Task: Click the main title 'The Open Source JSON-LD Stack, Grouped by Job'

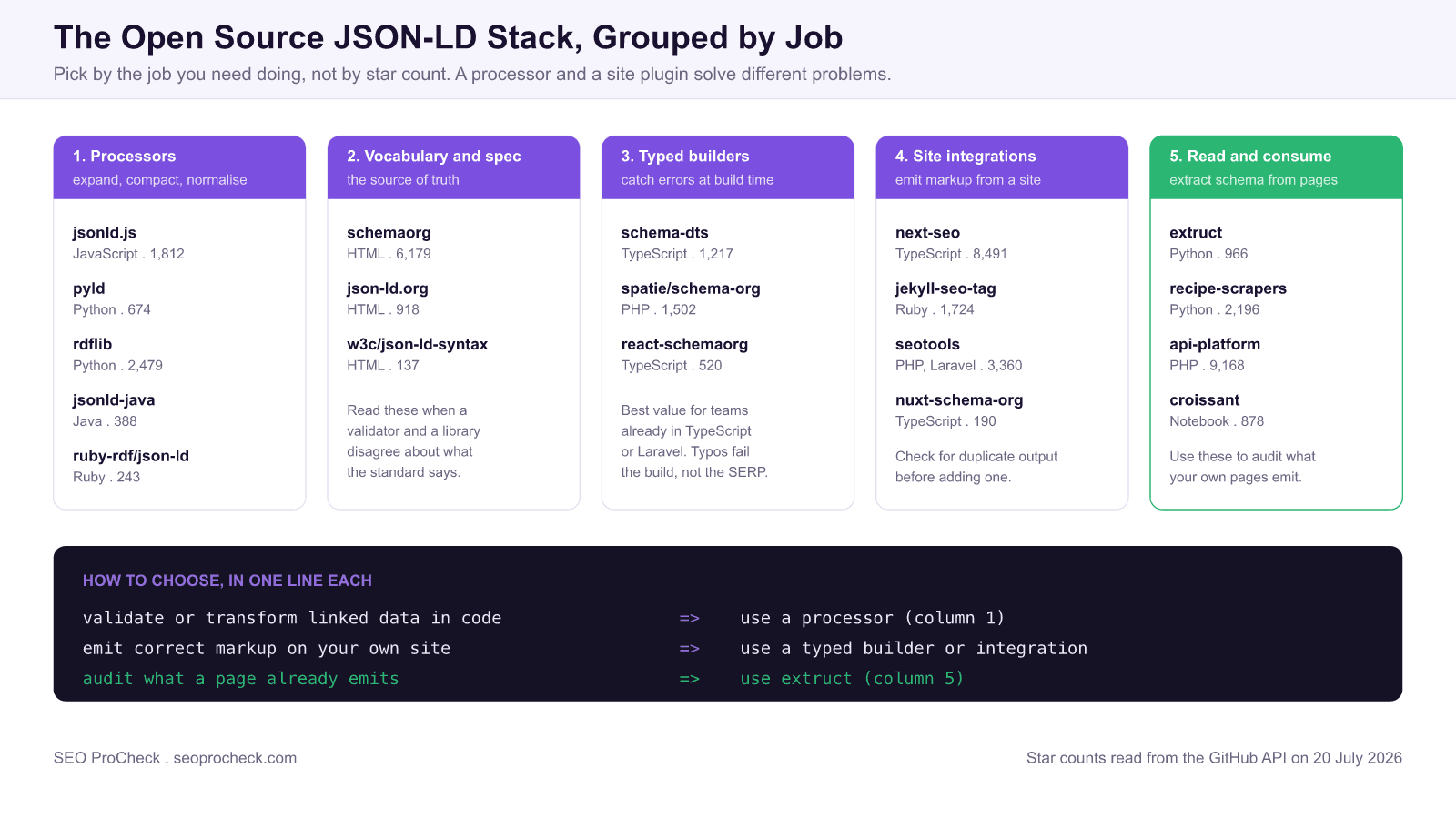Action: 448,37
